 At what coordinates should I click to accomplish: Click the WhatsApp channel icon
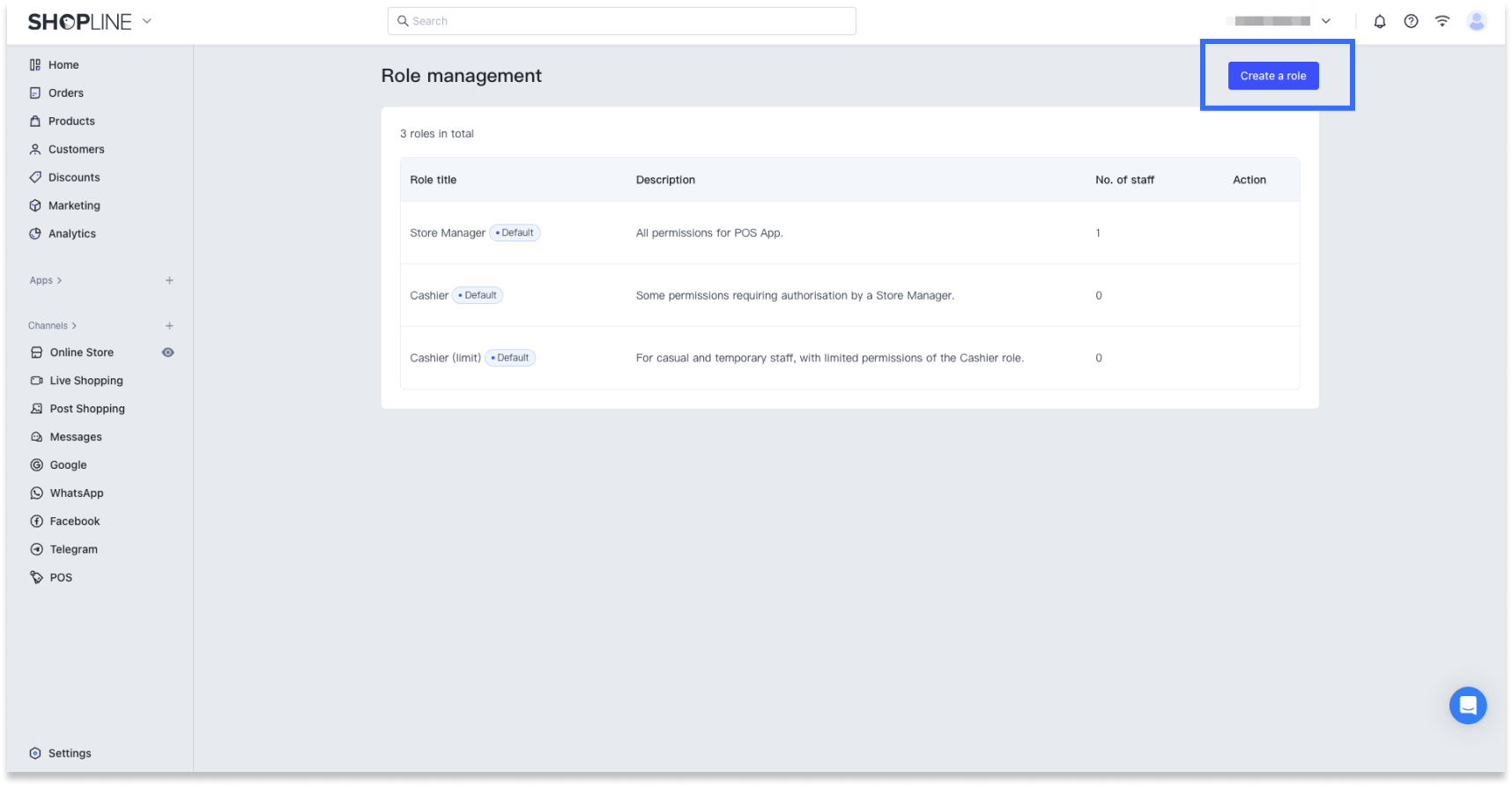[x=37, y=493]
